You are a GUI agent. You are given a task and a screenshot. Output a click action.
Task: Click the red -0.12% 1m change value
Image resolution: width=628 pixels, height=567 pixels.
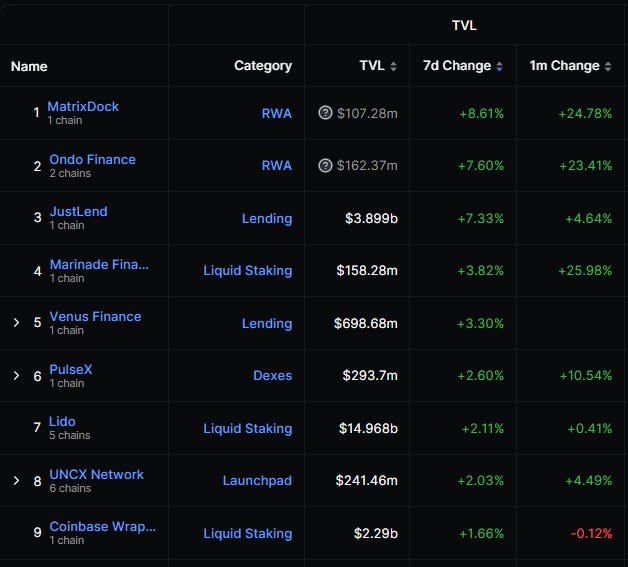tap(591, 533)
